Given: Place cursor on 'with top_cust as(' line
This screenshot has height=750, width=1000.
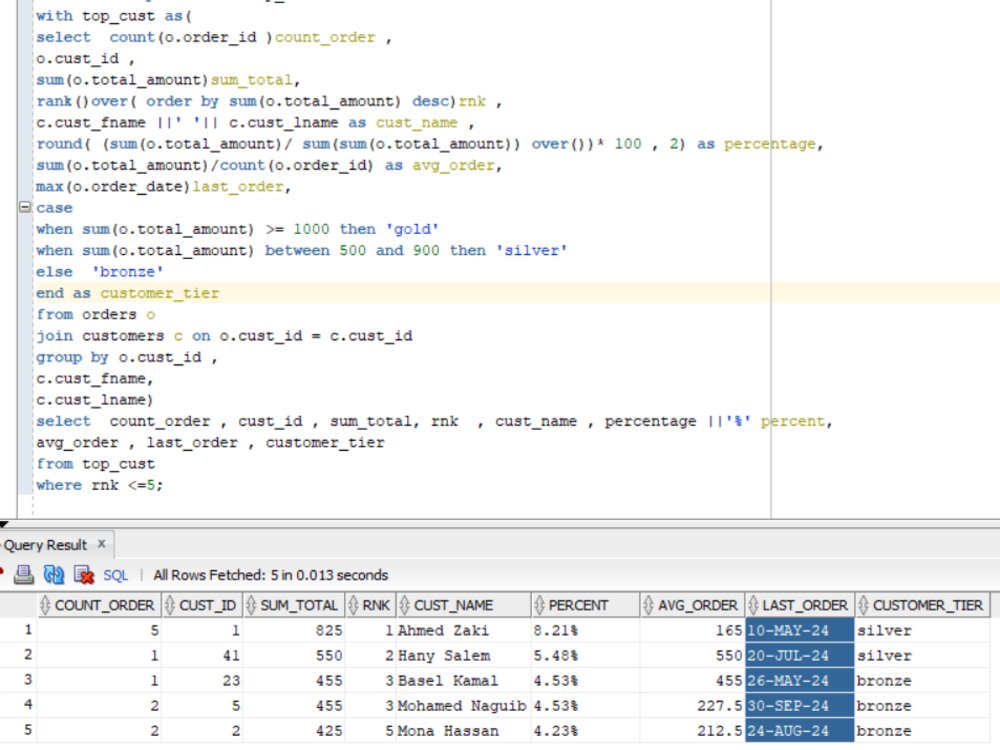Looking at the screenshot, I should 114,15.
